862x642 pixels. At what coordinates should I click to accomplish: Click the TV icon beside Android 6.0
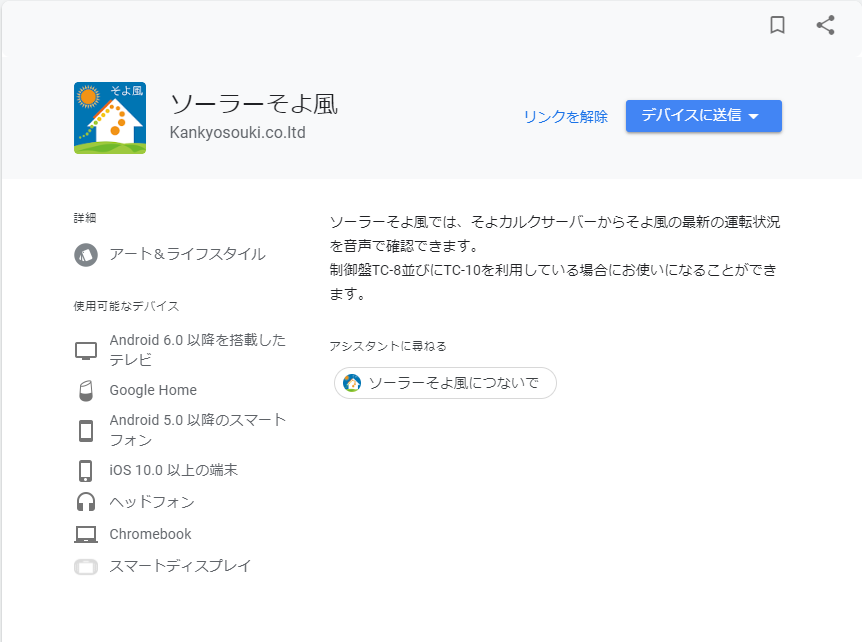point(86,350)
